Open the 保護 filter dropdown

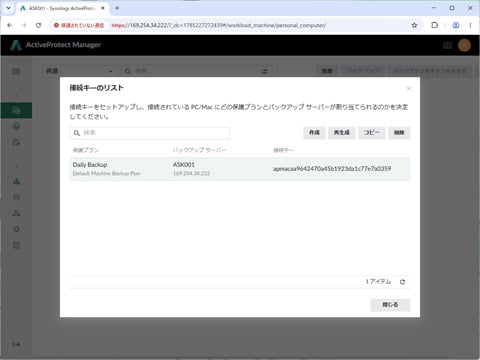(79, 71)
